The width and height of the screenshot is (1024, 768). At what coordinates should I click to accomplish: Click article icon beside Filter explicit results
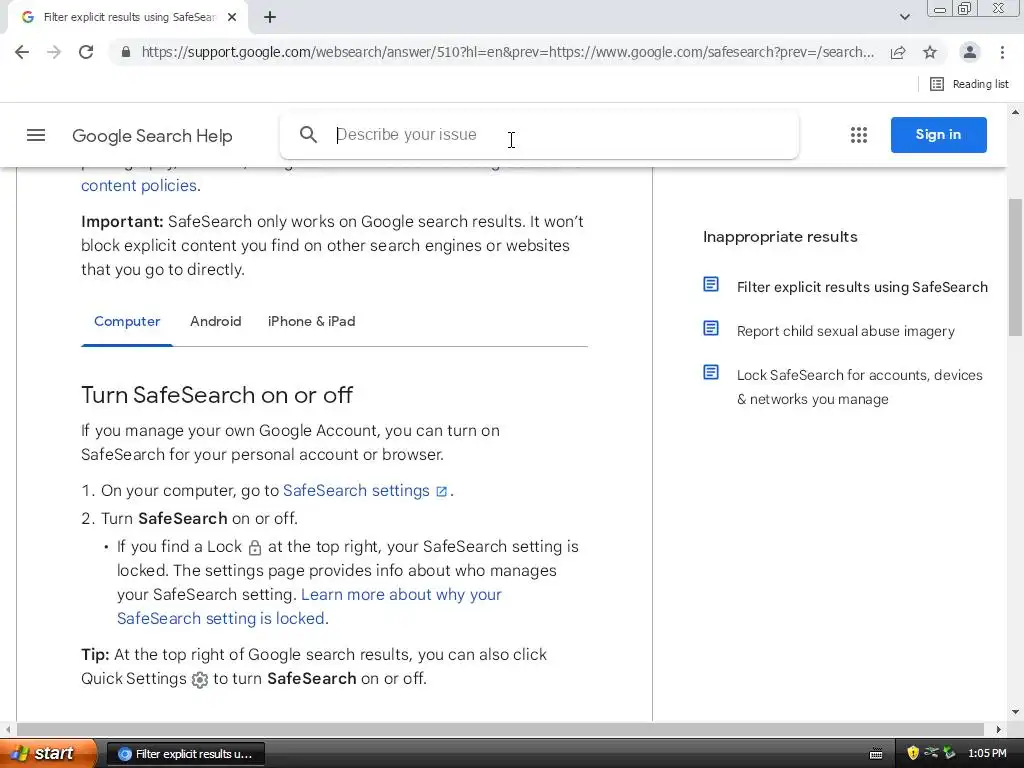[711, 284]
